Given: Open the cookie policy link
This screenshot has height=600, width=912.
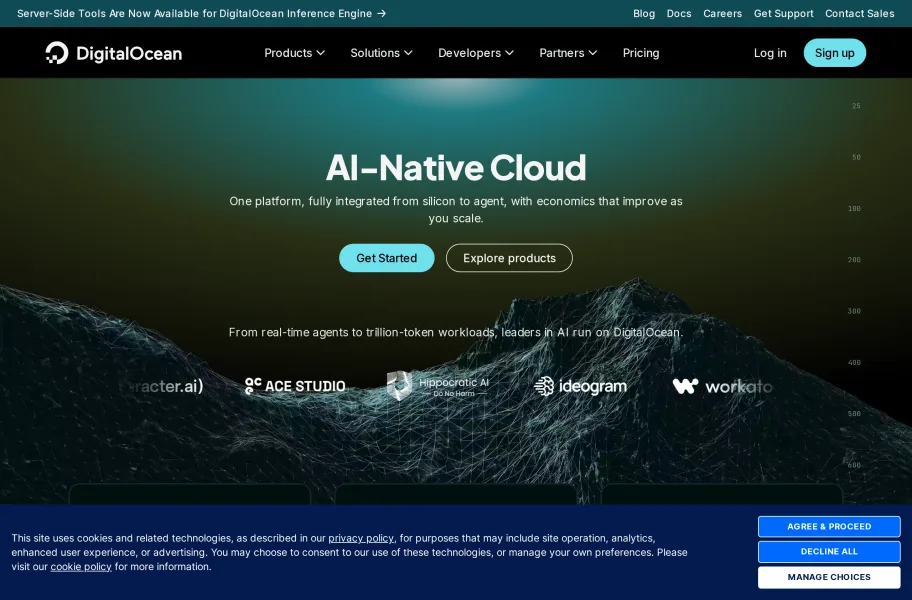Looking at the screenshot, I should 81,567.
